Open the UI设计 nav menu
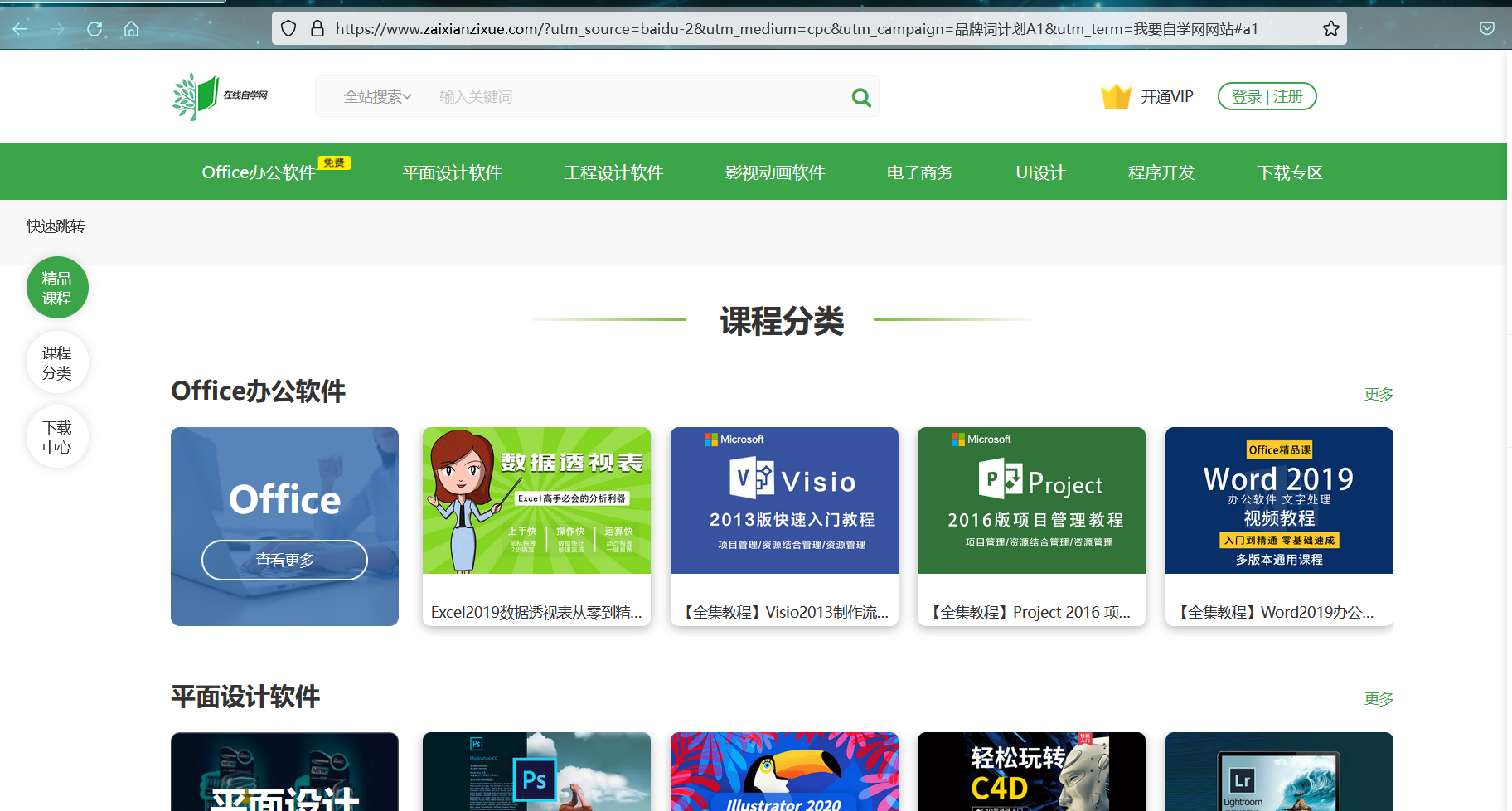The height and width of the screenshot is (811, 1512). coord(1040,172)
